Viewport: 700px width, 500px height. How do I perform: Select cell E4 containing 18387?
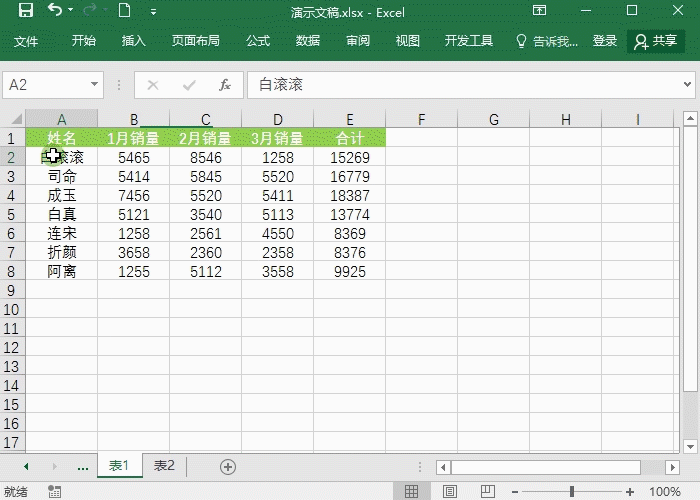[x=349, y=196]
